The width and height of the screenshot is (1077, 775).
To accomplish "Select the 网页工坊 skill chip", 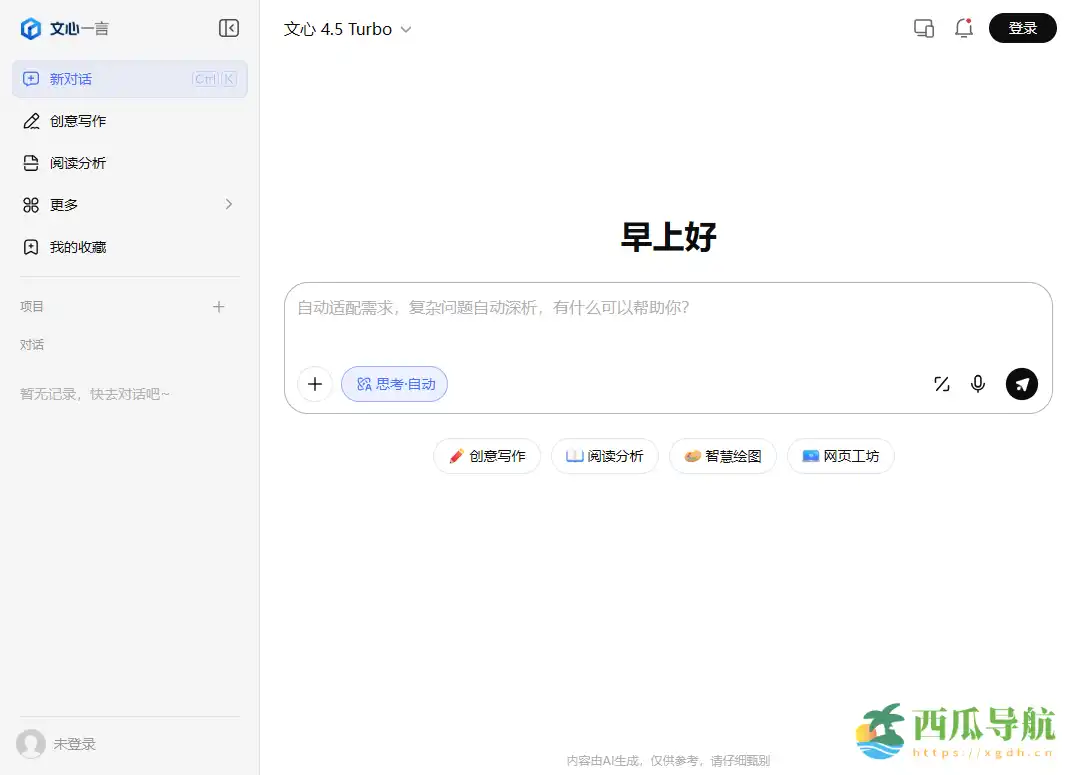I will 840,456.
